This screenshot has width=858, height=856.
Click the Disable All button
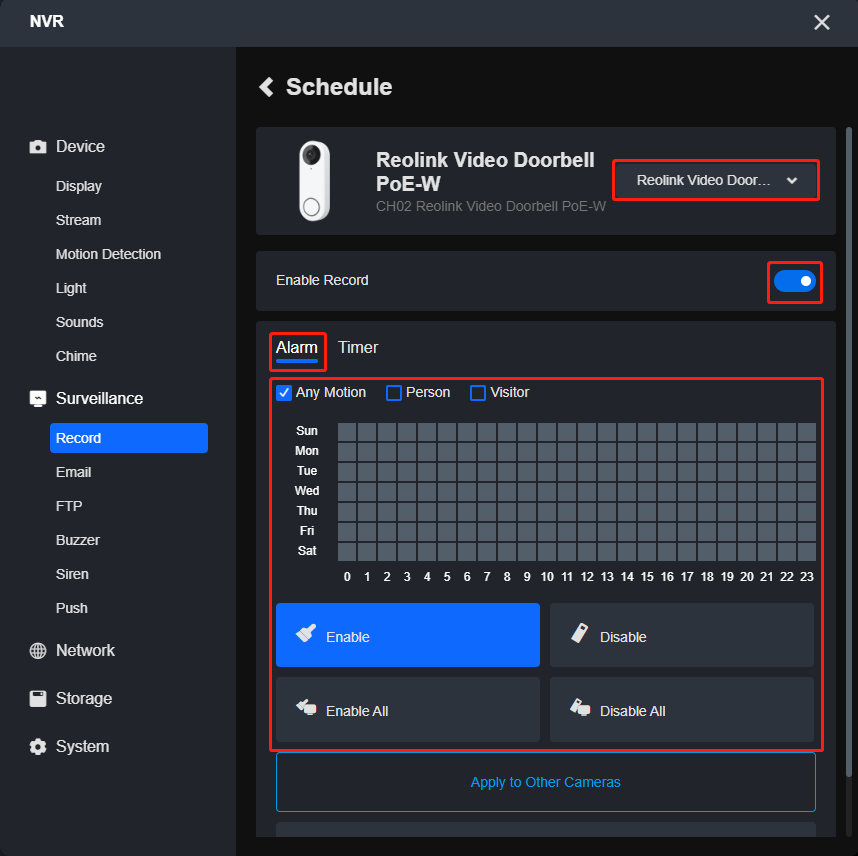click(x=682, y=710)
